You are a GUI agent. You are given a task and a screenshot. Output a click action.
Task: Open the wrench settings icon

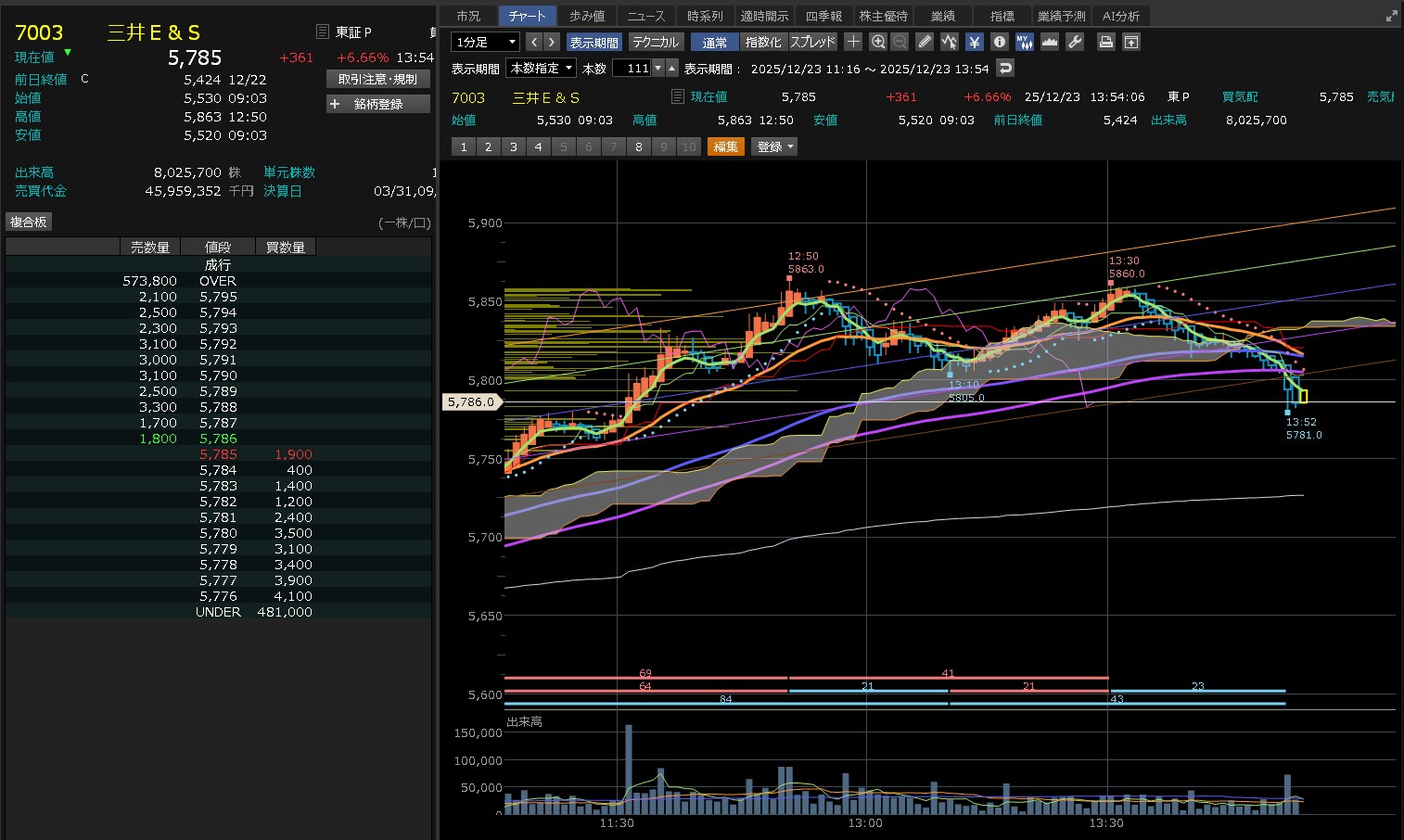1075,42
